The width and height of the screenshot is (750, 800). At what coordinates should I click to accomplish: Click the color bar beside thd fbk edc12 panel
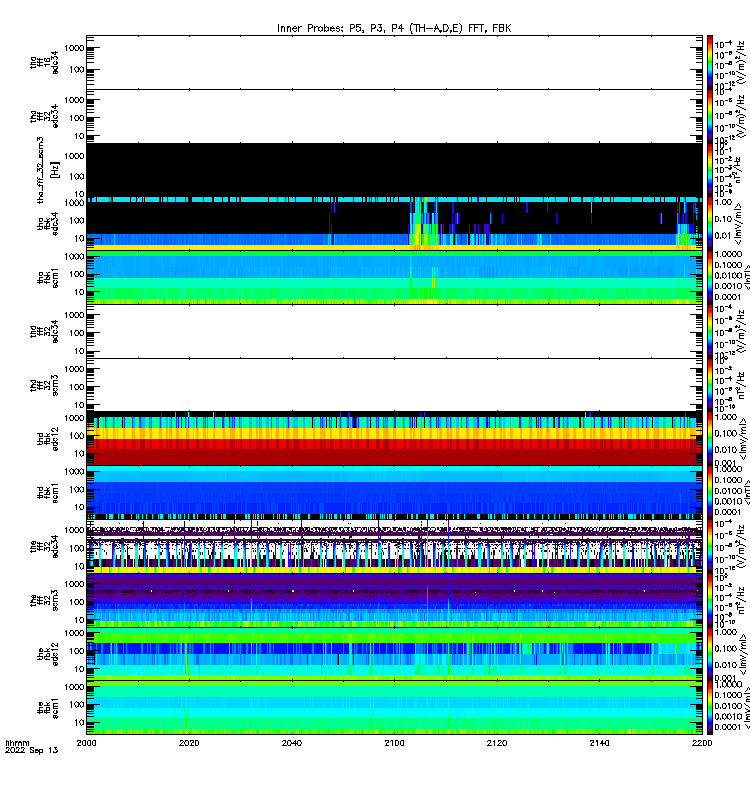[710, 439]
